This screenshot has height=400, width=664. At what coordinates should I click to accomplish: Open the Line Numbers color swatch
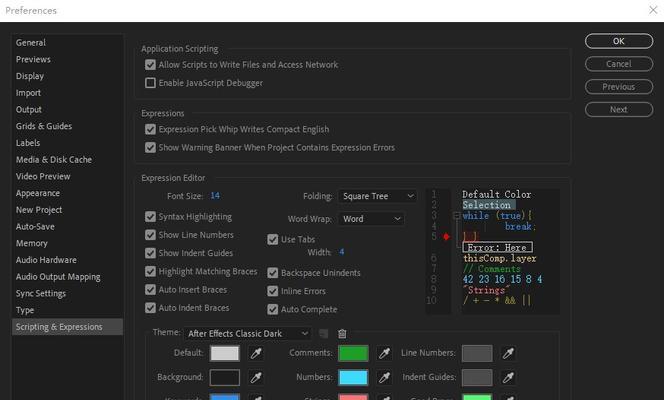pyautogui.click(x=477, y=353)
